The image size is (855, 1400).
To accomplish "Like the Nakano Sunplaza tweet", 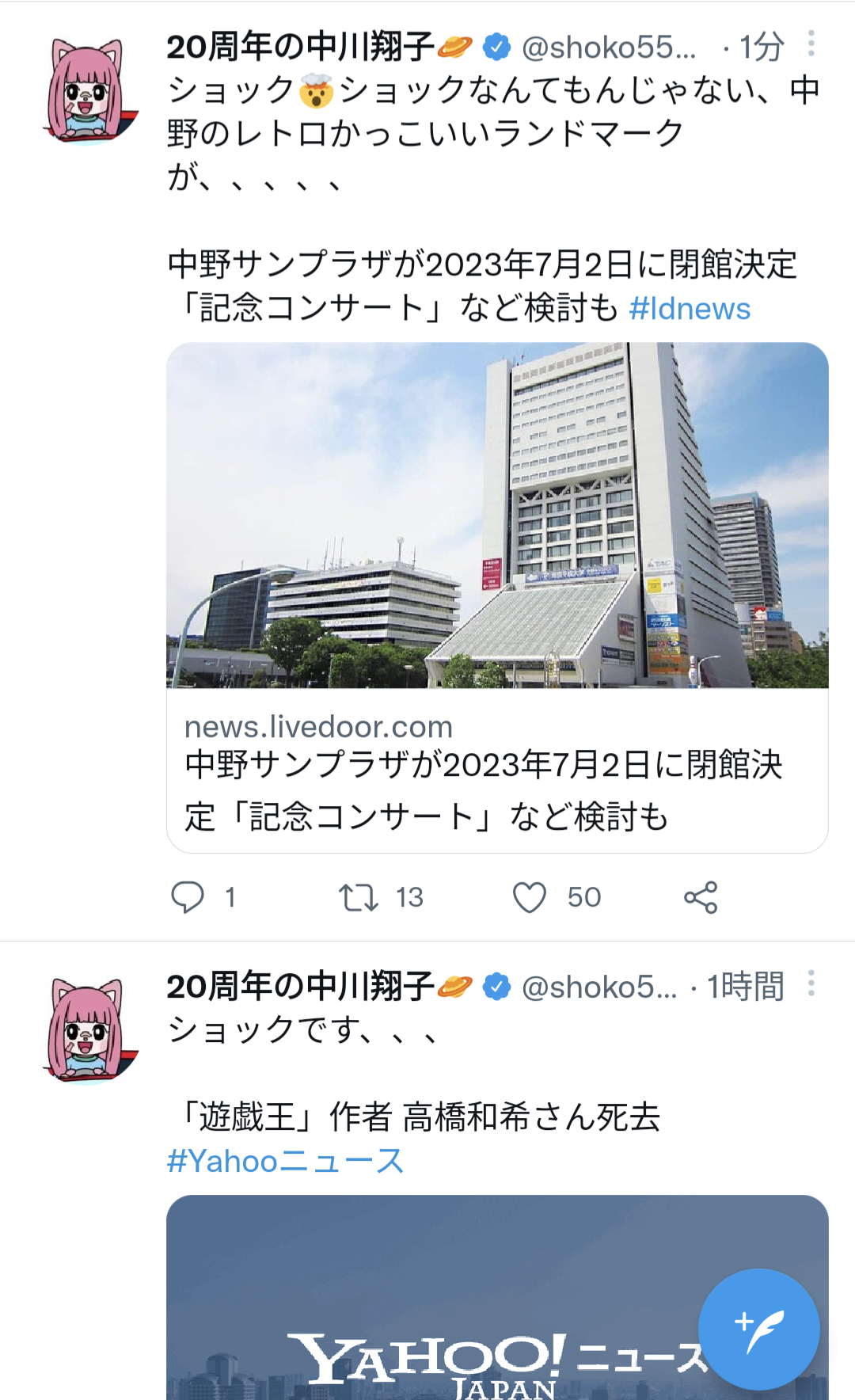I will point(530,898).
